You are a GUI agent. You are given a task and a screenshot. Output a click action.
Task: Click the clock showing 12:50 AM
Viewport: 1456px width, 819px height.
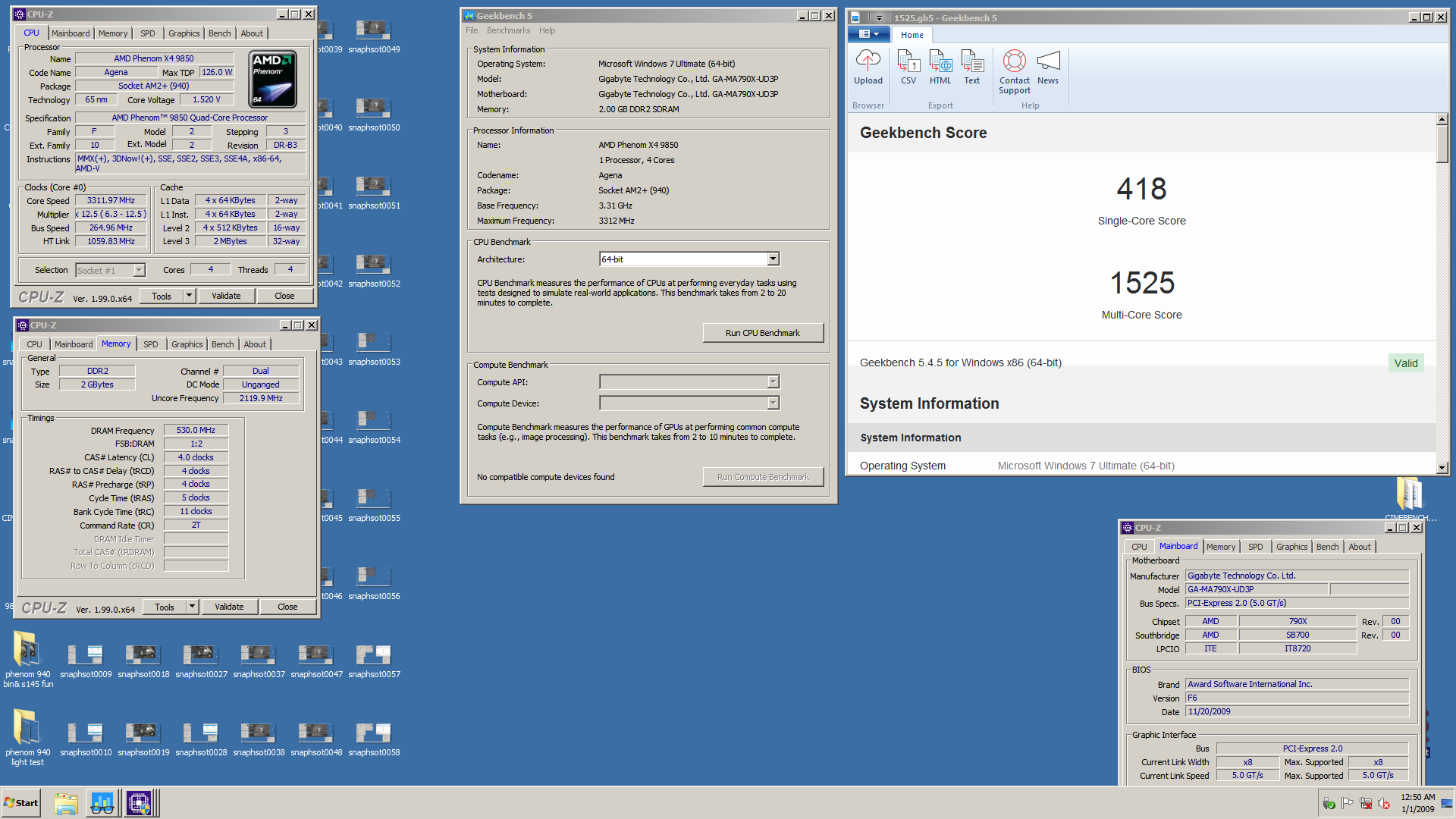(1417, 798)
